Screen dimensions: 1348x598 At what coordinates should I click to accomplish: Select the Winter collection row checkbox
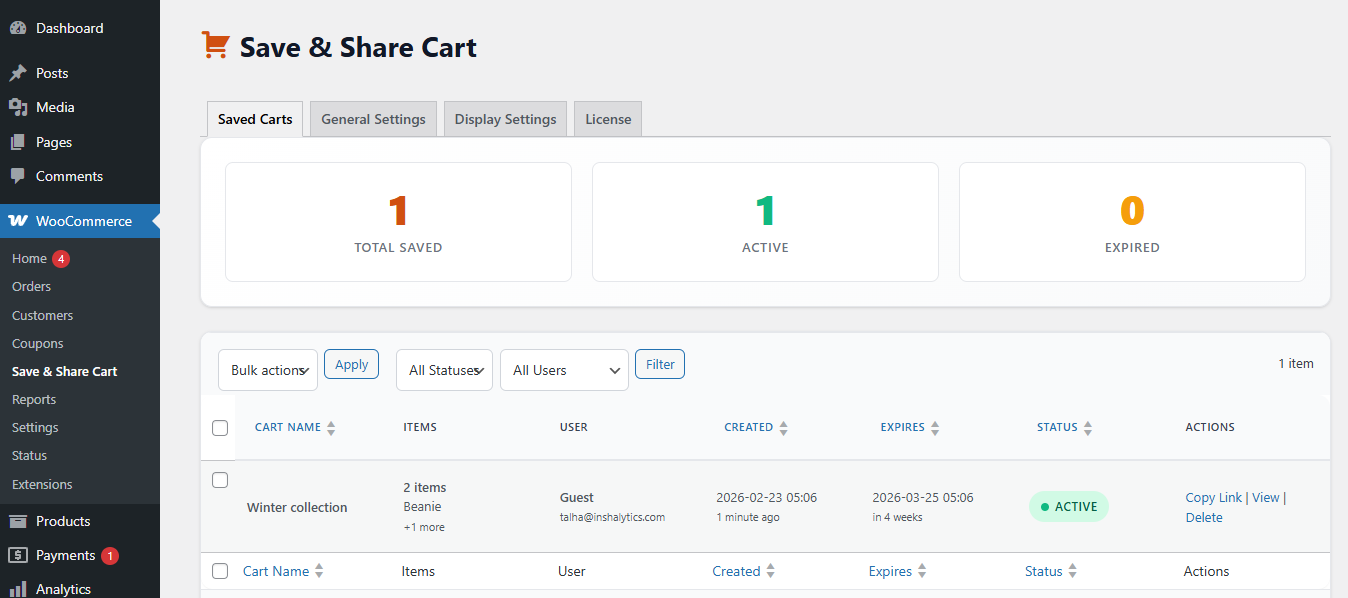click(x=220, y=480)
